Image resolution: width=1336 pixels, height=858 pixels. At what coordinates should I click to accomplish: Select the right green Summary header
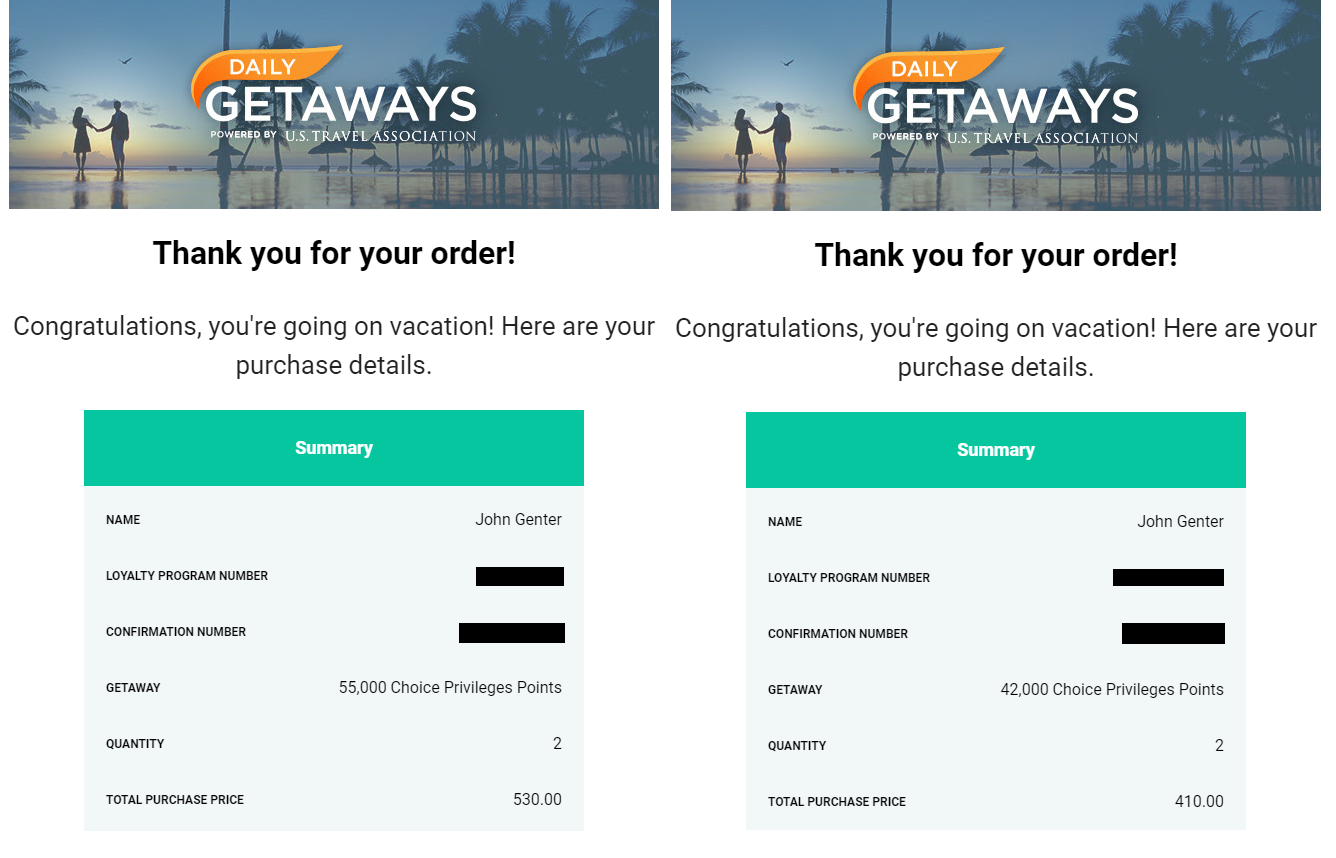(996, 450)
